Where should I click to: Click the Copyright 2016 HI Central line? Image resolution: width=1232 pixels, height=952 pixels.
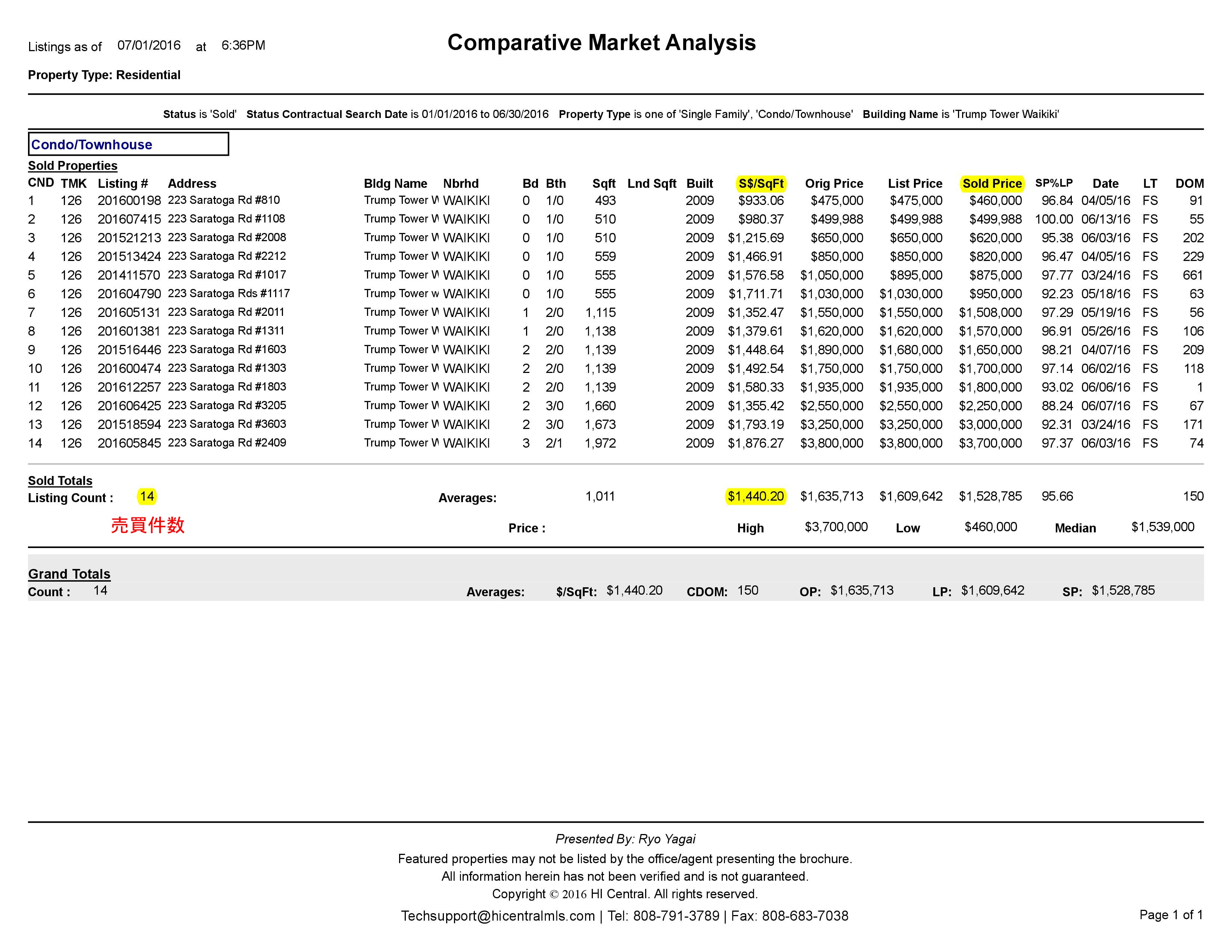click(x=625, y=894)
